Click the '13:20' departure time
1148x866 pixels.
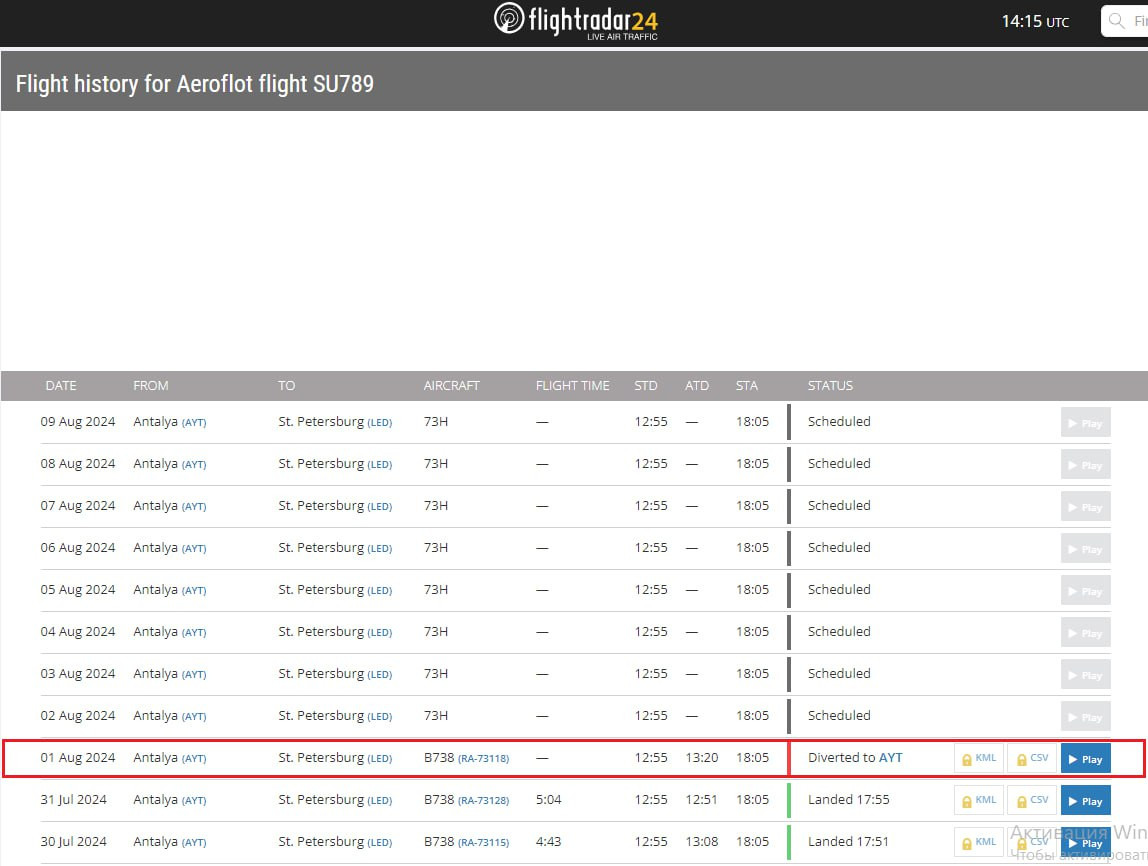pos(701,758)
